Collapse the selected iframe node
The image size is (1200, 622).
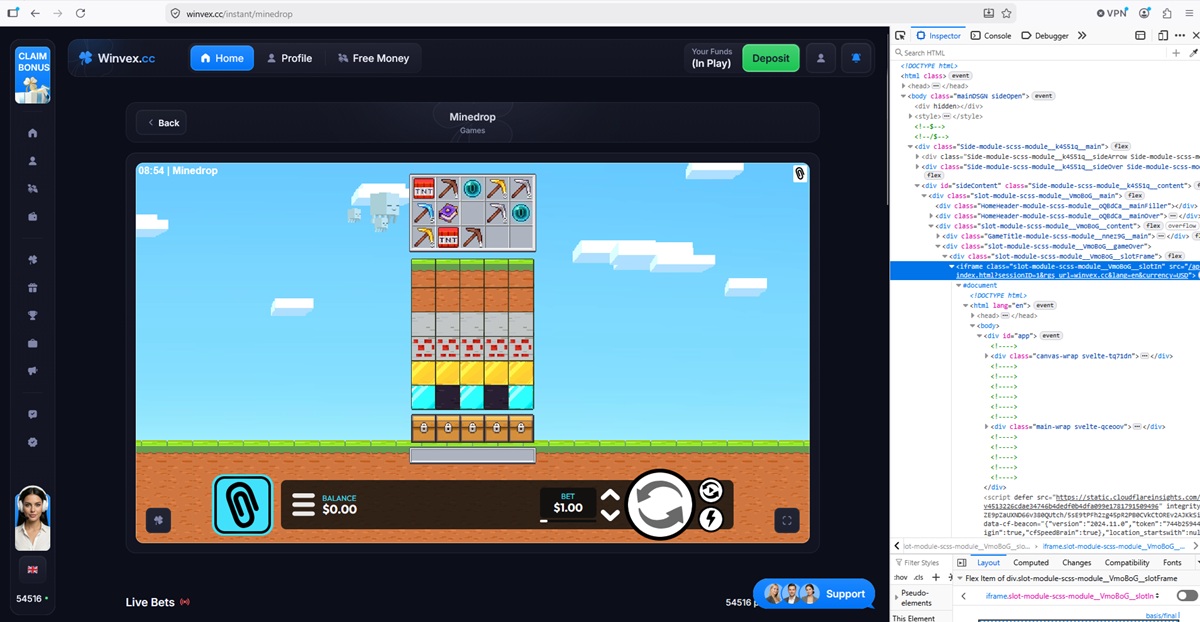953,266
